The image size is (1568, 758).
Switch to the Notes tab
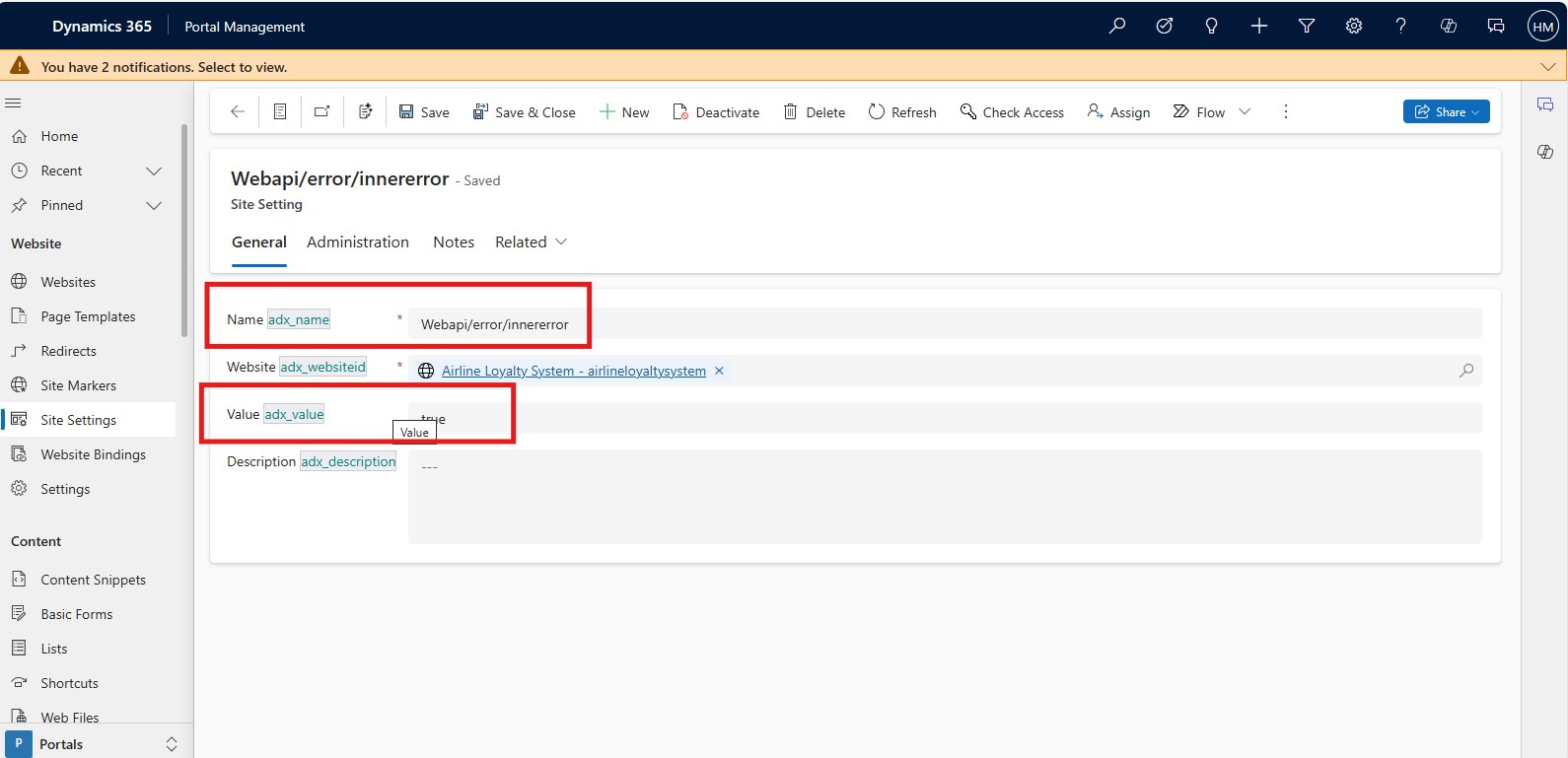454,242
